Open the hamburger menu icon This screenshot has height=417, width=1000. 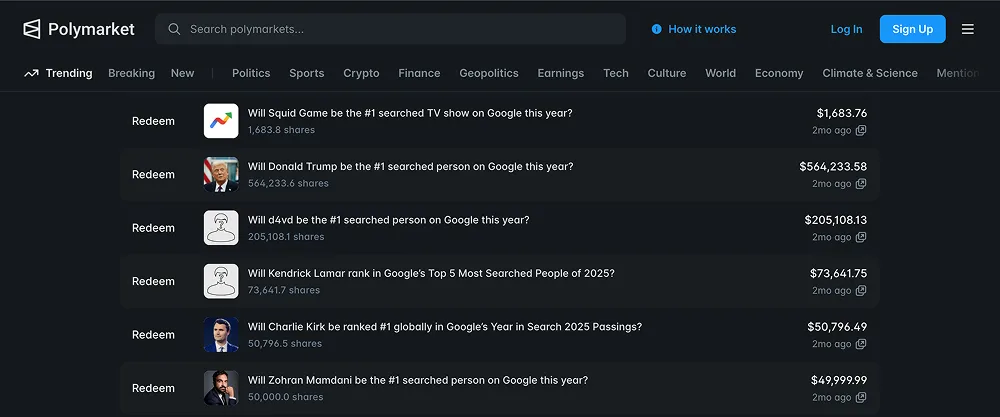pos(968,29)
